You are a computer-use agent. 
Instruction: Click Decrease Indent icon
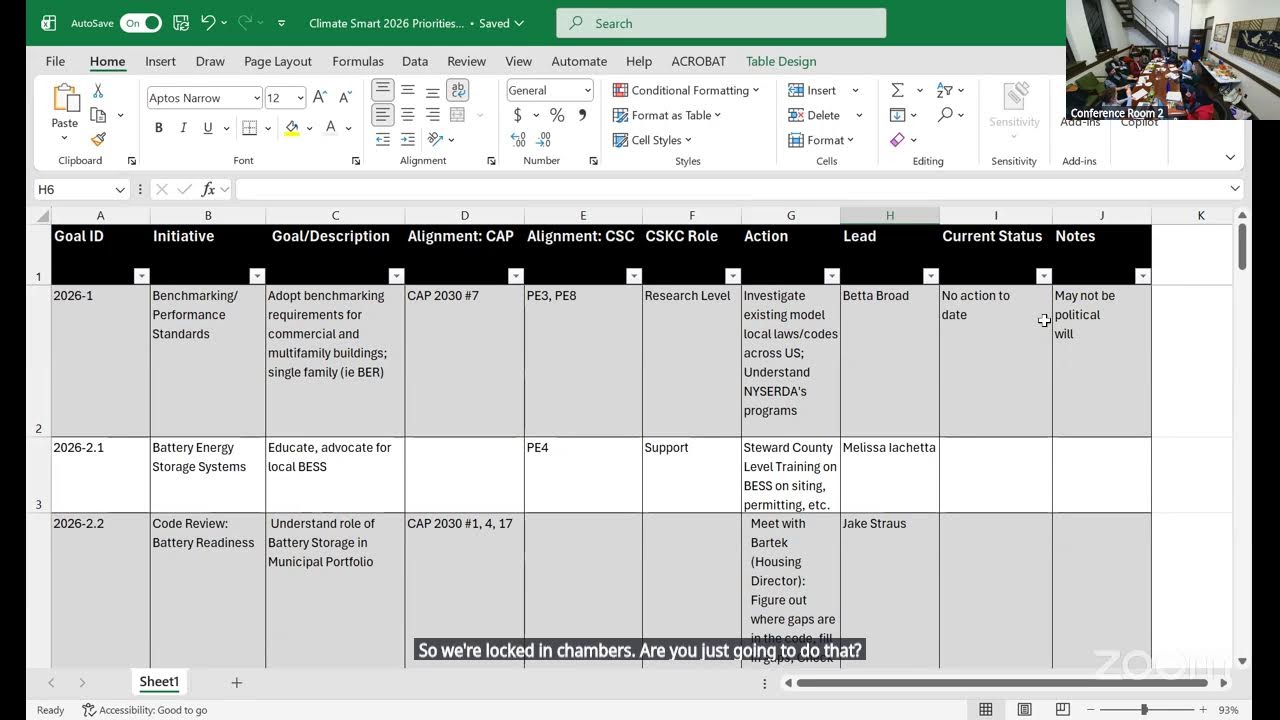tap(383, 139)
